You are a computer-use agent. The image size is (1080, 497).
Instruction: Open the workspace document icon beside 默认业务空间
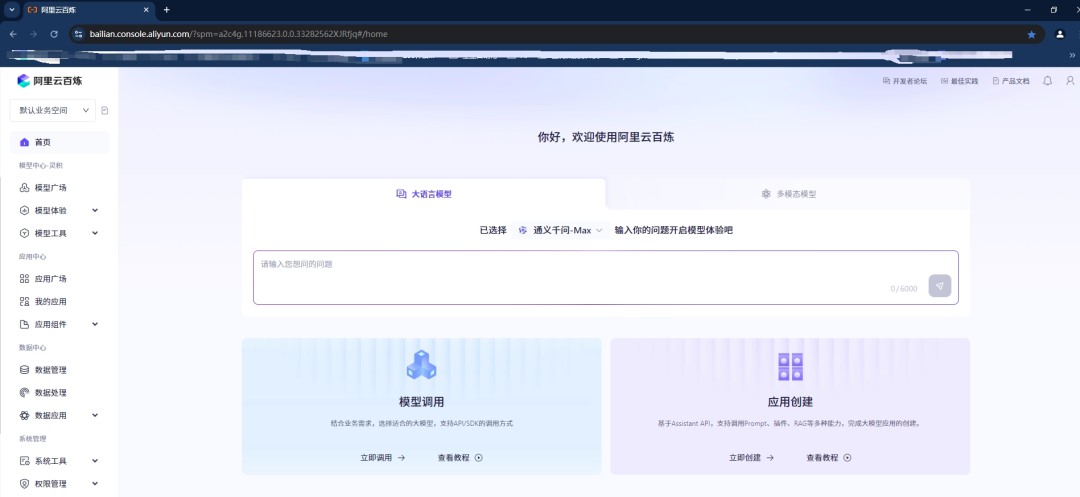(x=105, y=110)
